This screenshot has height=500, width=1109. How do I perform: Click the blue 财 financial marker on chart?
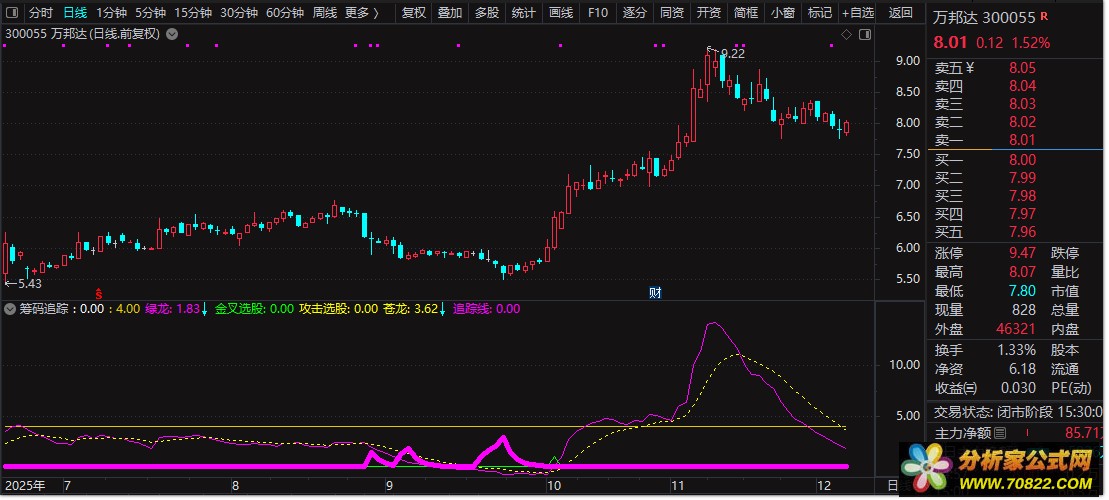(655, 292)
